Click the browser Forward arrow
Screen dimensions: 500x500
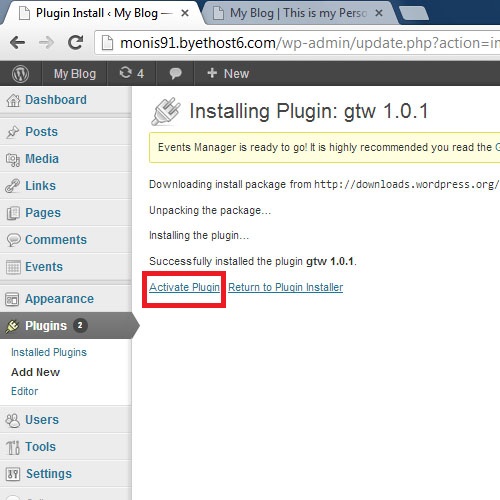point(46,43)
